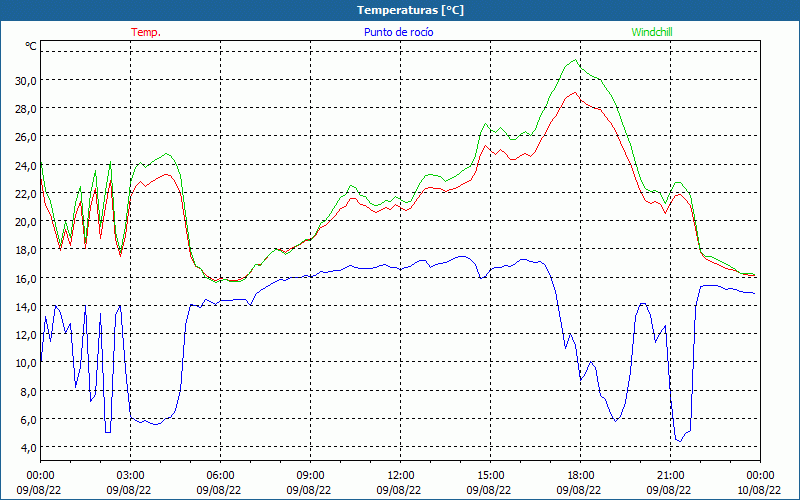Click the red temperature peak near 18:00
800x500 pixels.
576,92
